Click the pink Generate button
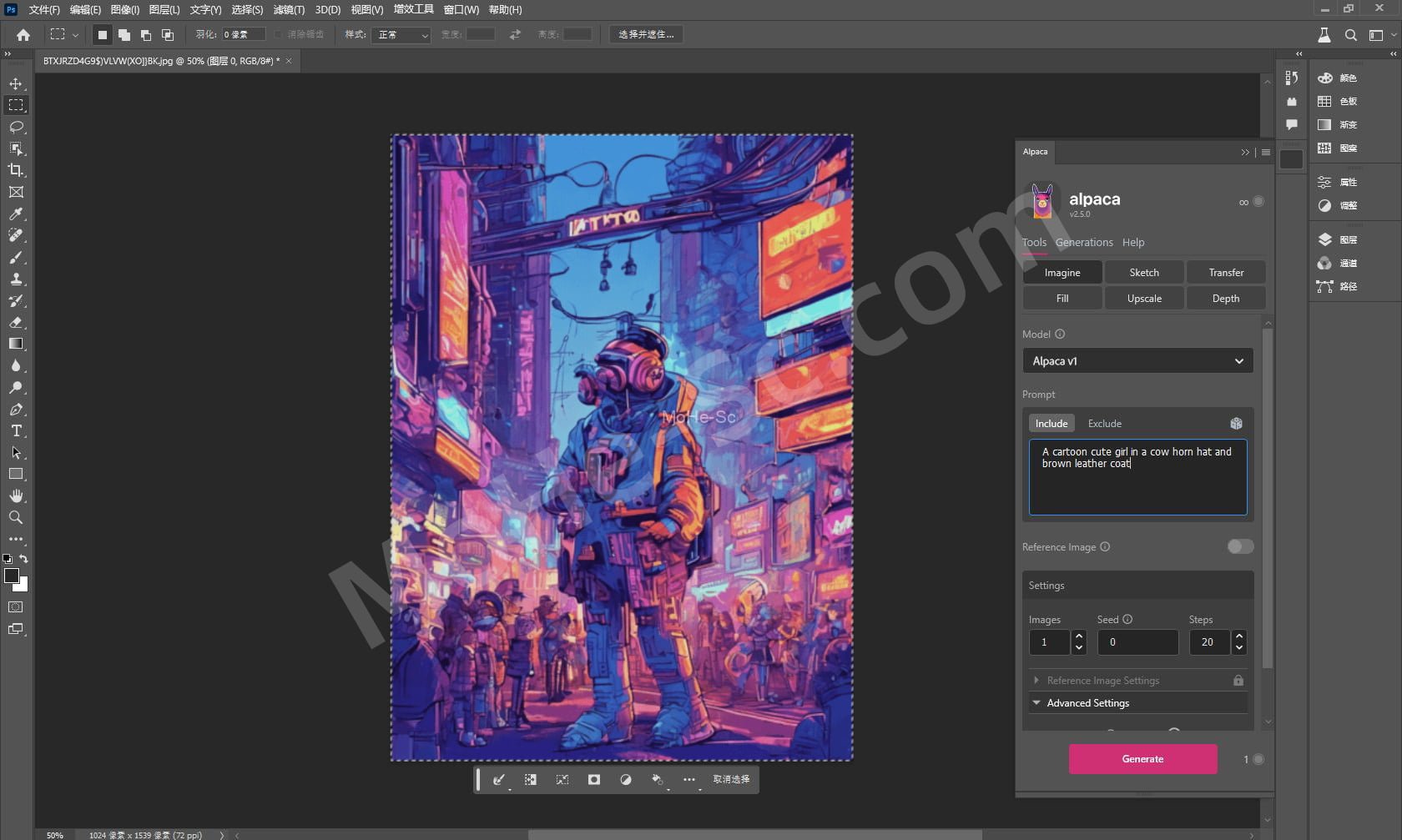The image size is (1402, 840). point(1142,759)
